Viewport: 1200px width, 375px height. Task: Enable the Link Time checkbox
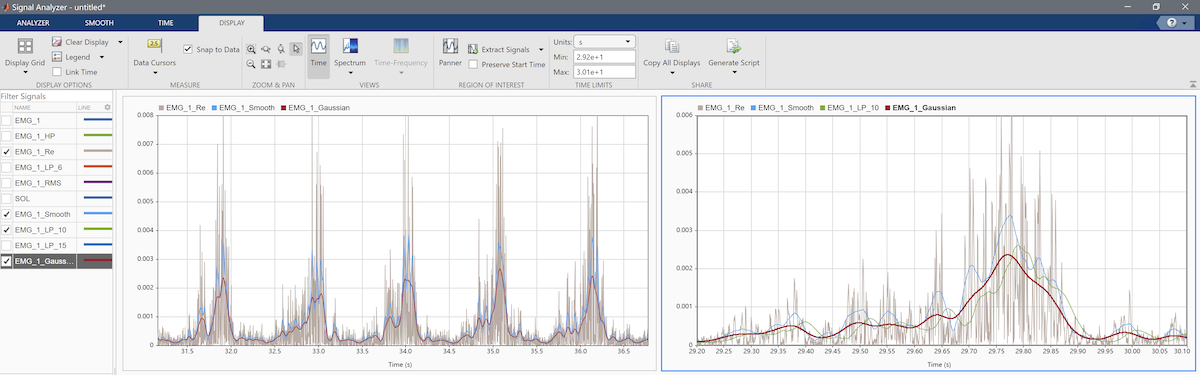click(58, 72)
